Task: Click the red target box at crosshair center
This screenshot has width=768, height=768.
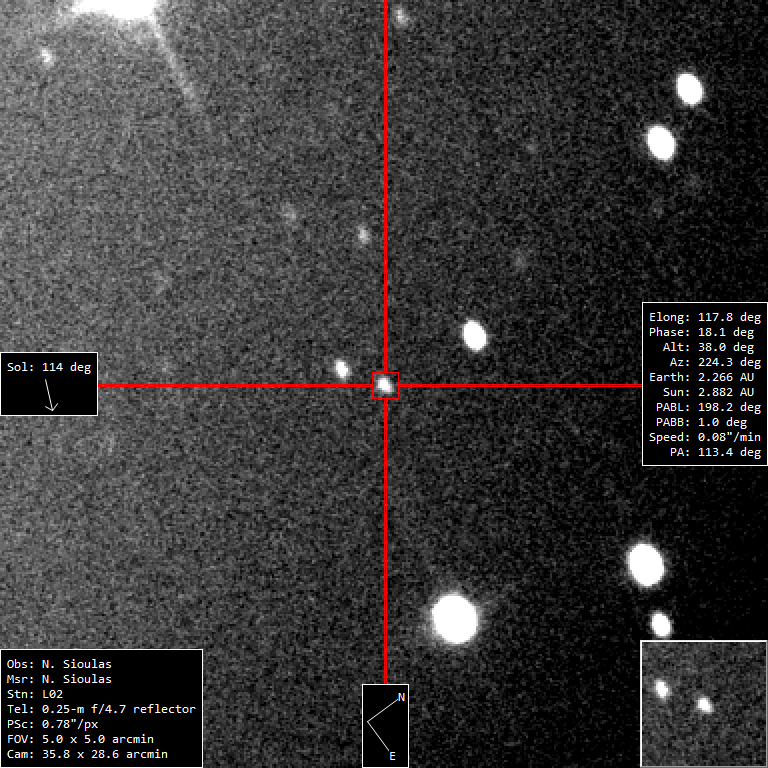Action: click(385, 385)
